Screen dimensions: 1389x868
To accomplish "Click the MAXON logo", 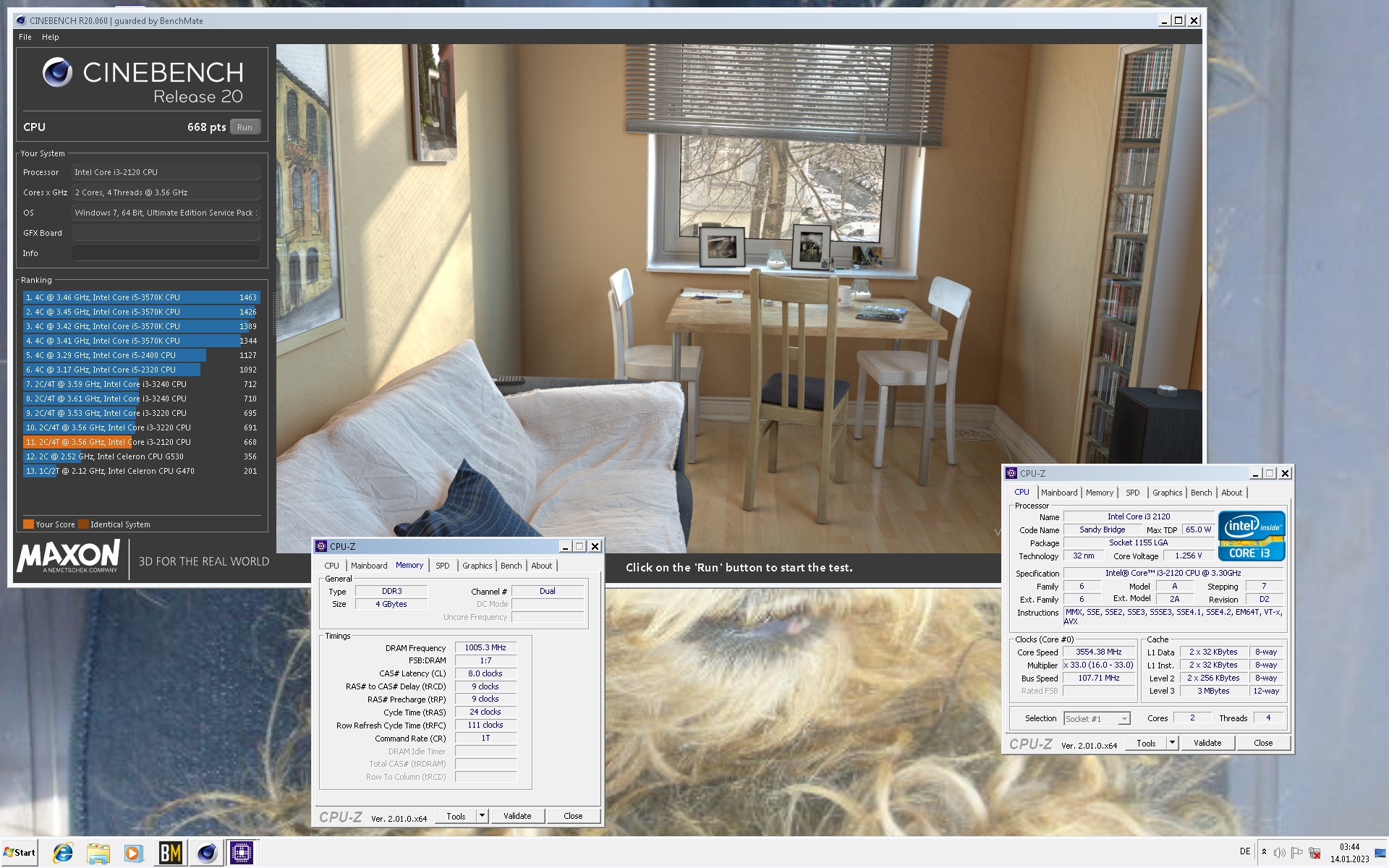I will (69, 556).
